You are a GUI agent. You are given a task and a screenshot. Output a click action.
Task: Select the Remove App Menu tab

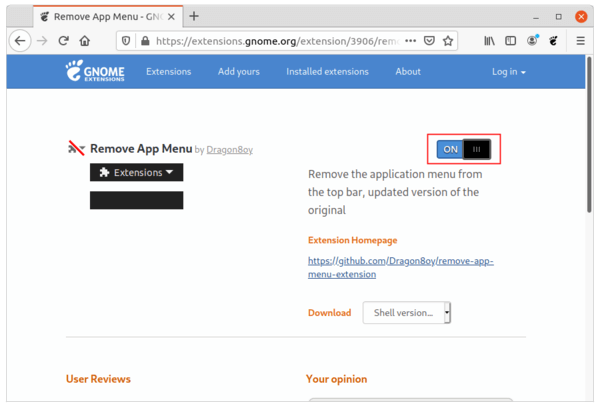[108, 16]
